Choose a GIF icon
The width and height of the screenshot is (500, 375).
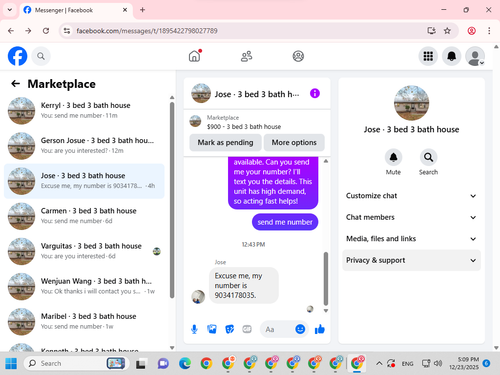247,329
